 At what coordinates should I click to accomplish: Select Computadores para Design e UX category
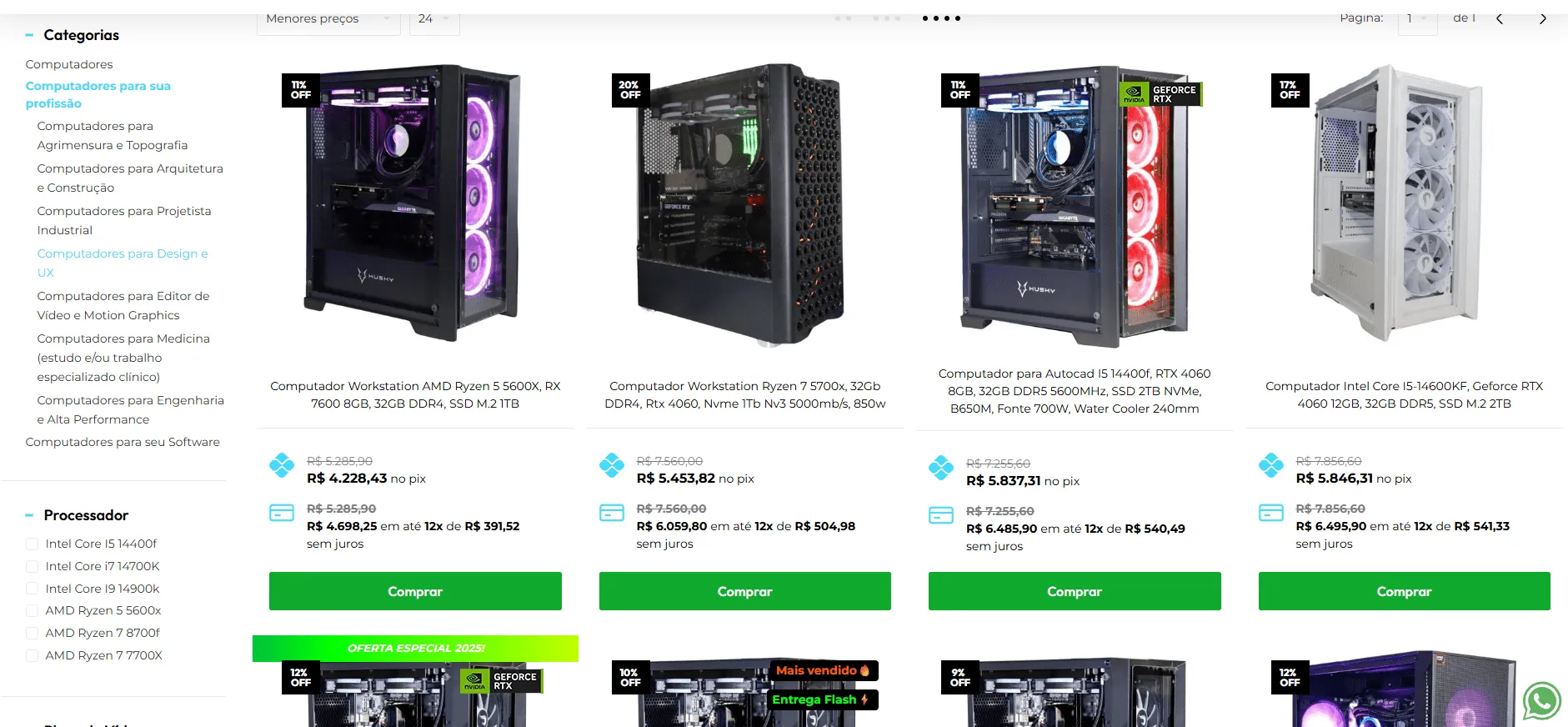123,263
